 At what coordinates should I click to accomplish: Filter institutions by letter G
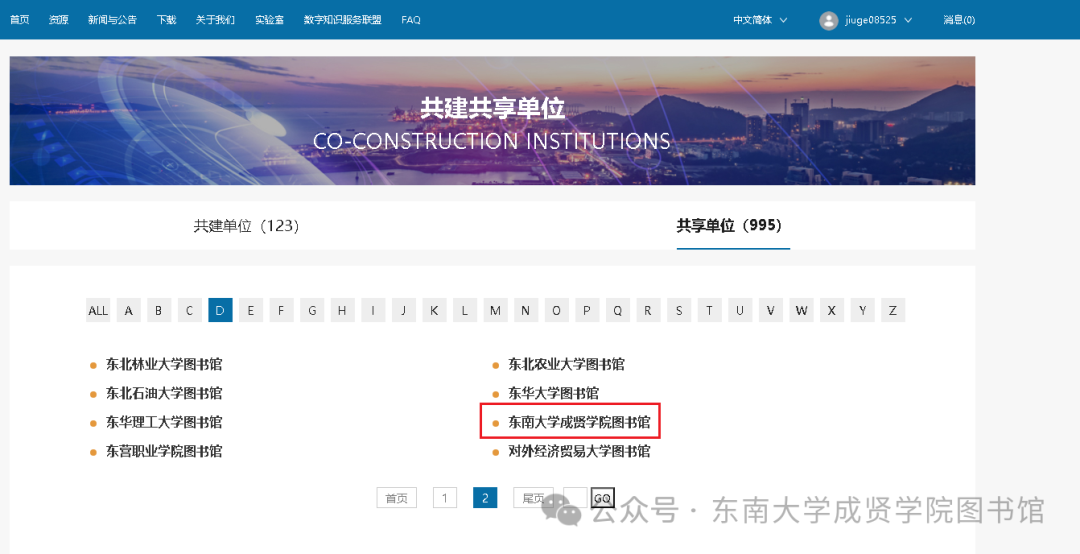[312, 310]
